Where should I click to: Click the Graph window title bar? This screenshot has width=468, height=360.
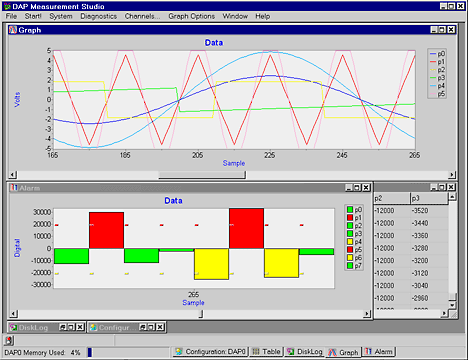coord(232,30)
